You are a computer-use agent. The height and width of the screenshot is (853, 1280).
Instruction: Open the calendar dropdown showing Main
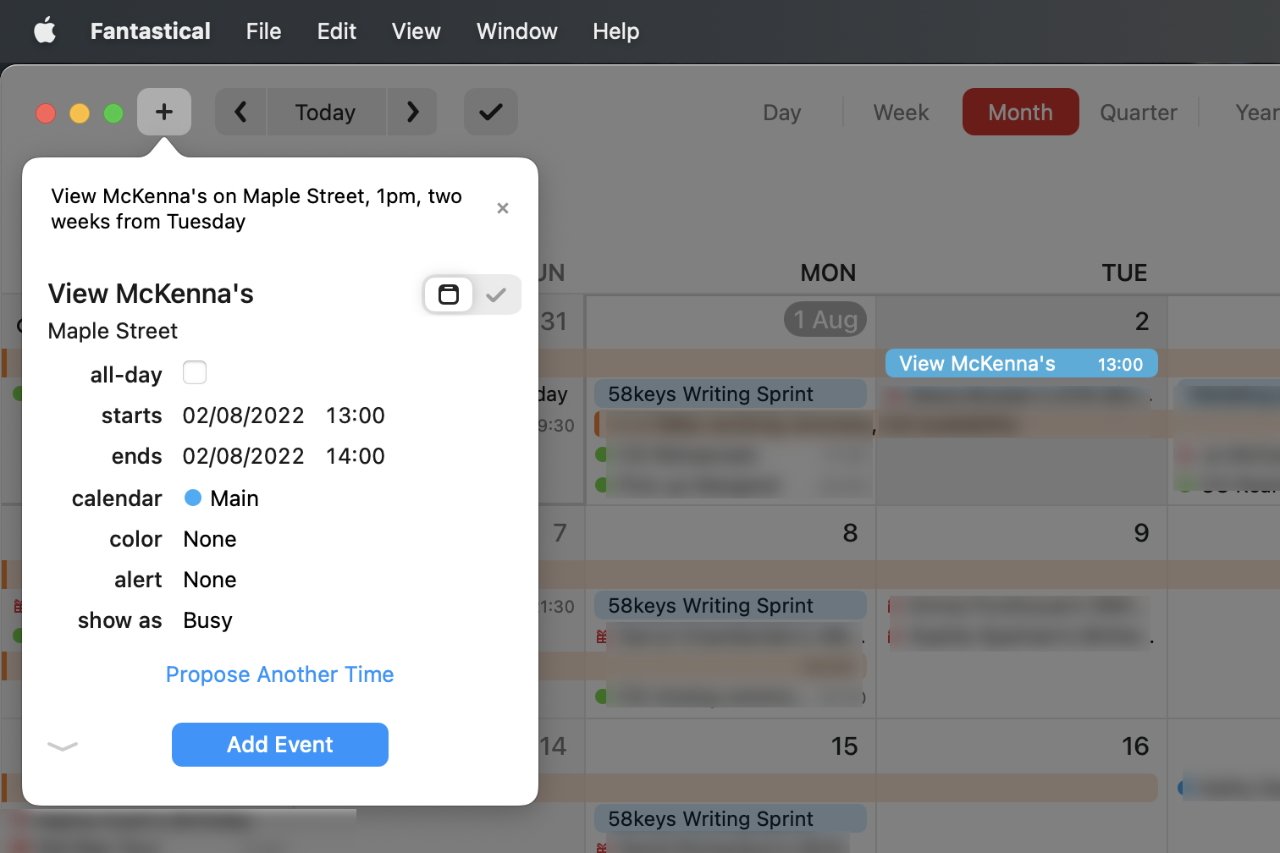(x=221, y=498)
